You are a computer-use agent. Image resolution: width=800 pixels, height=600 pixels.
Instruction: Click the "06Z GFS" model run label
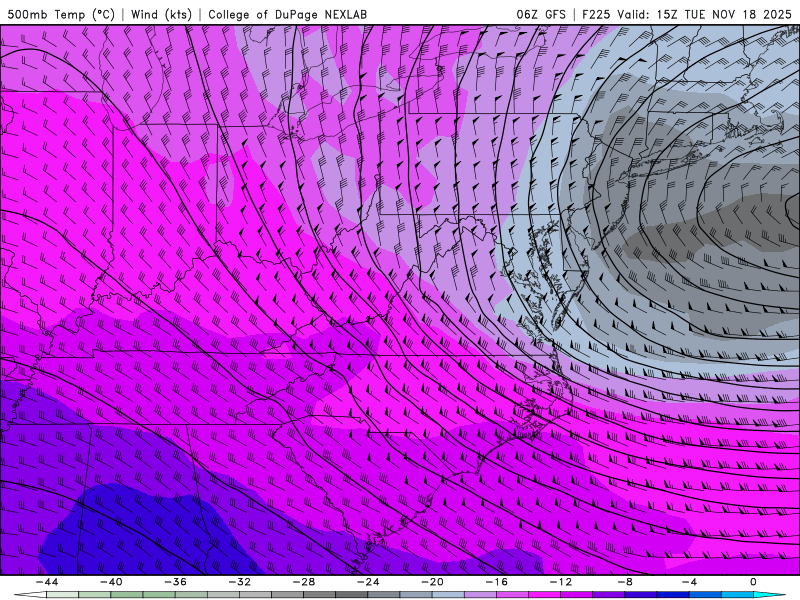click(541, 14)
